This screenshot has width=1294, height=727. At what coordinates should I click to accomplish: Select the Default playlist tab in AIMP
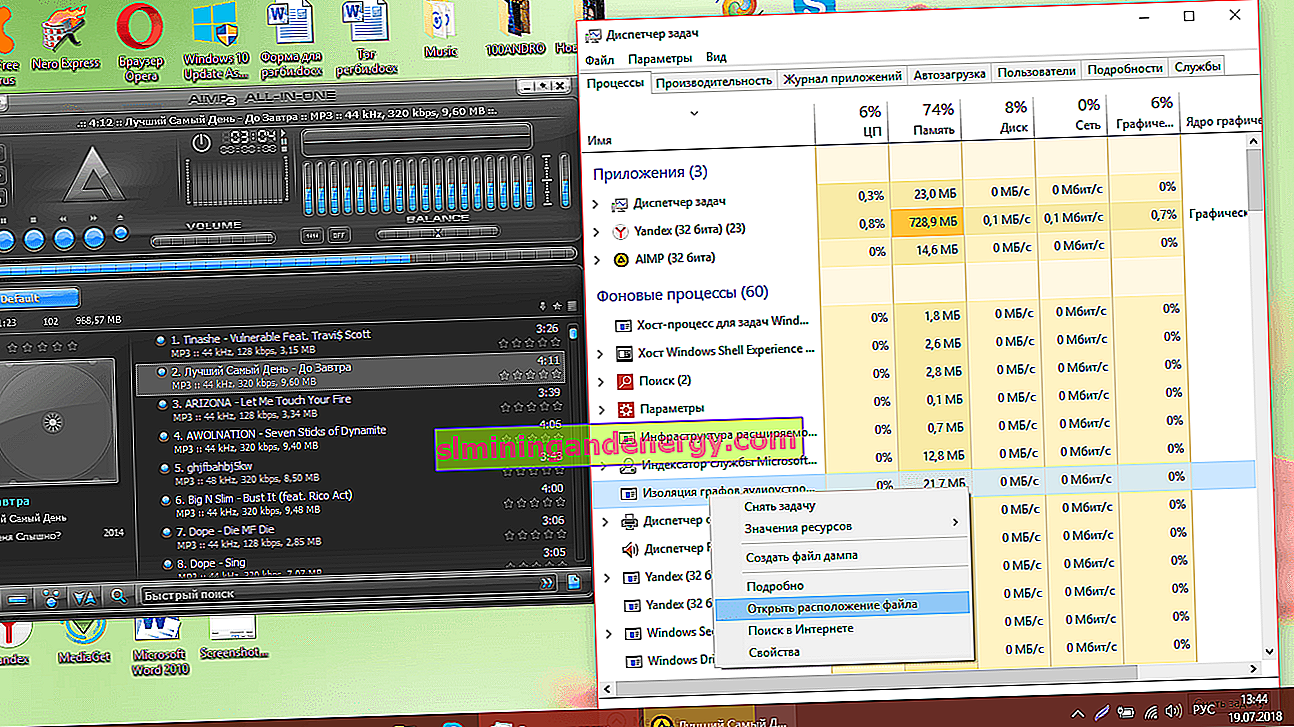(38, 298)
